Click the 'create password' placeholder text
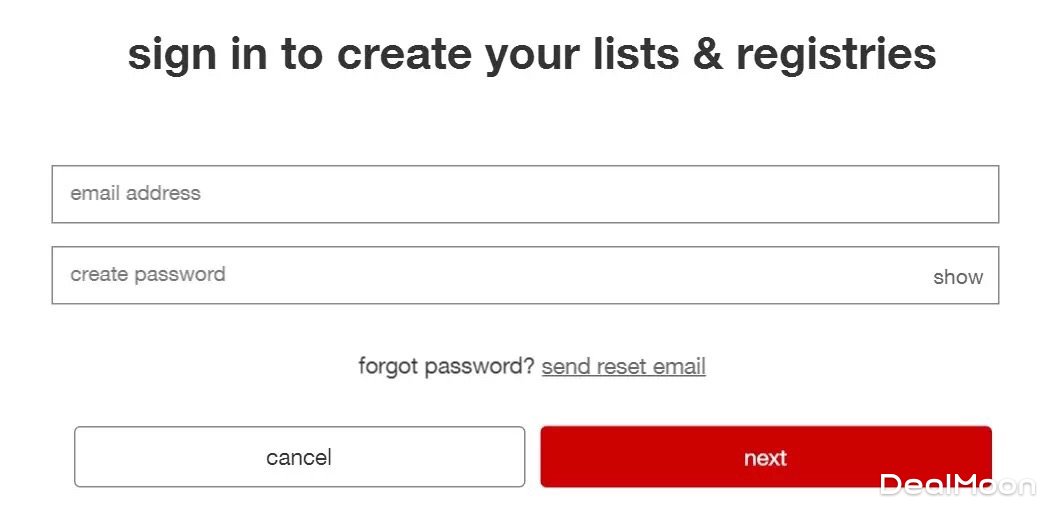 [147, 274]
